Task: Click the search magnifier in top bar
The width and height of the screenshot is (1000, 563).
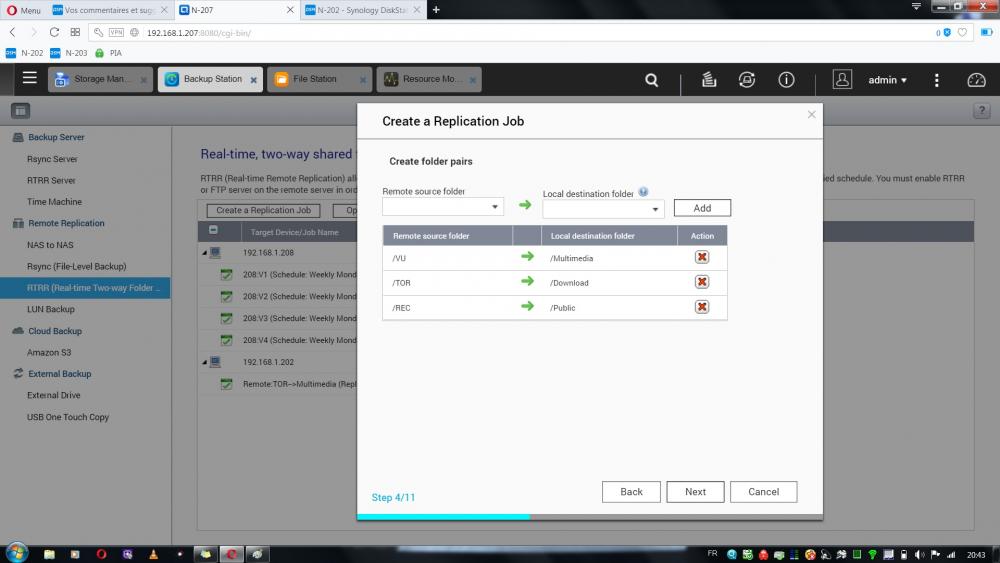Action: [652, 80]
